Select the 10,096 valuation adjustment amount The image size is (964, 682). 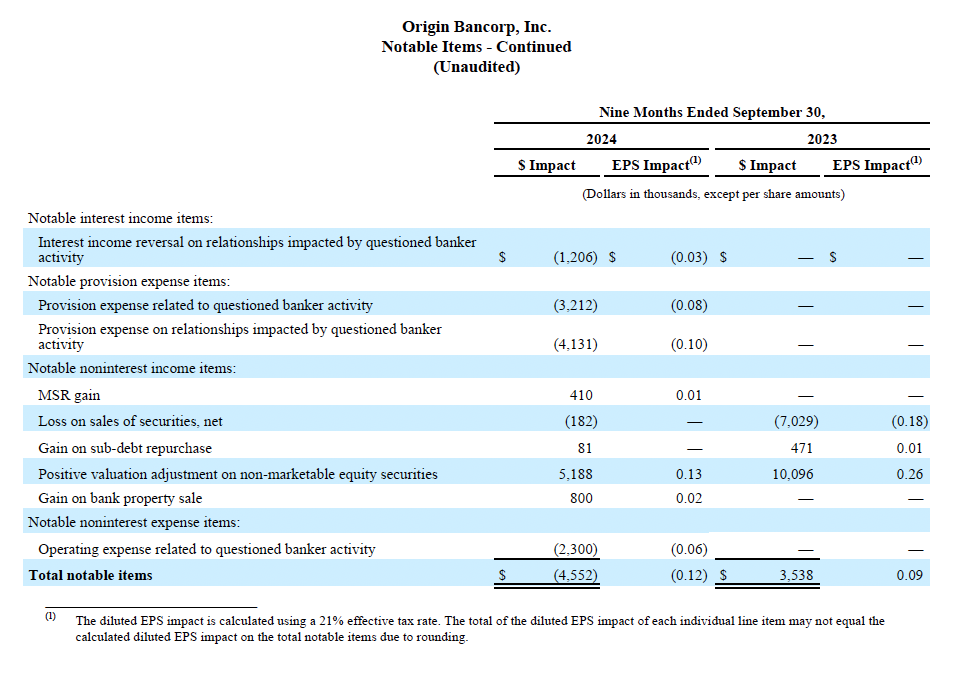click(x=792, y=474)
